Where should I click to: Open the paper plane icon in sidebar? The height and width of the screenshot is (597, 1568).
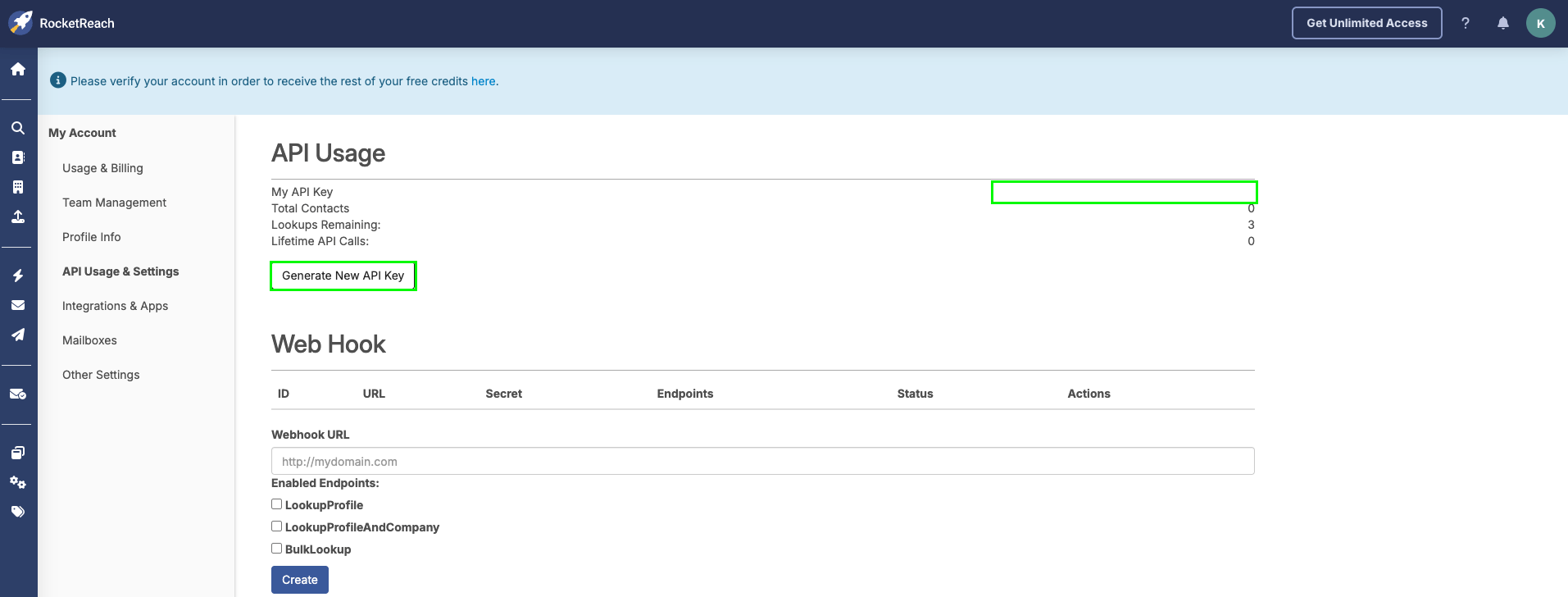[18, 335]
